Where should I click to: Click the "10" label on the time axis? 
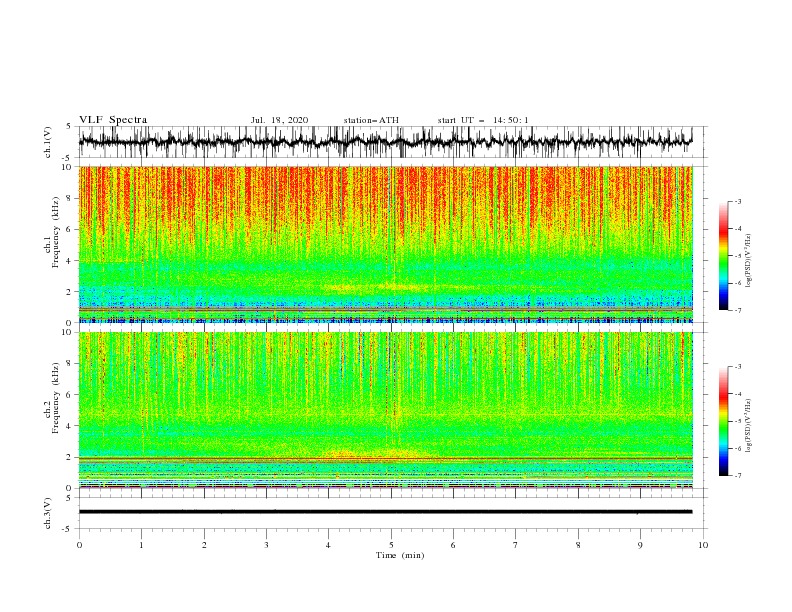tap(703, 545)
